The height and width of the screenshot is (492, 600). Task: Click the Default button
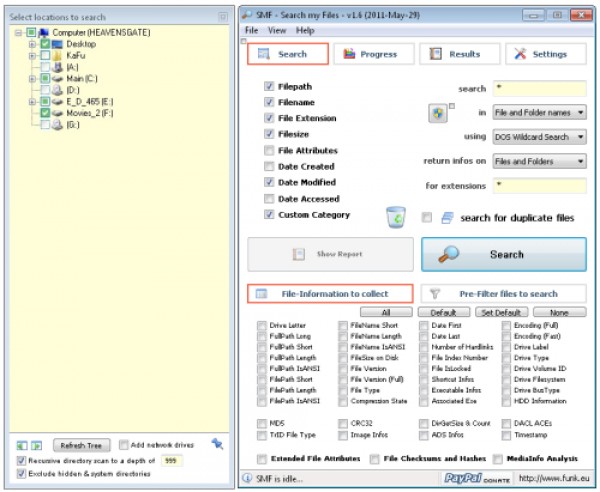[x=444, y=312]
